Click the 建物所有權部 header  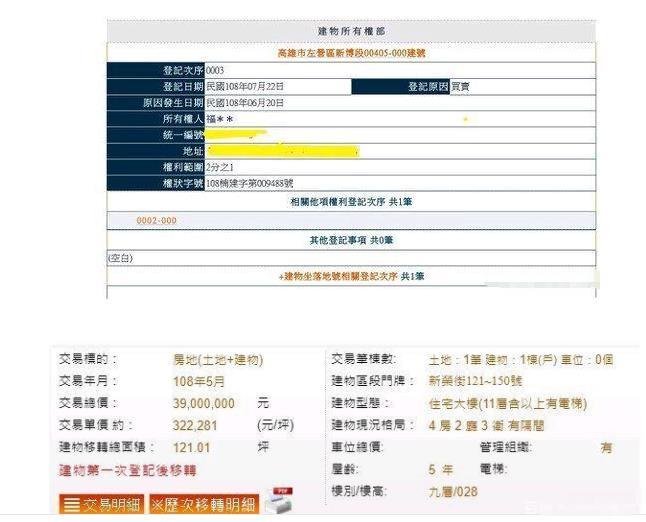click(x=351, y=32)
